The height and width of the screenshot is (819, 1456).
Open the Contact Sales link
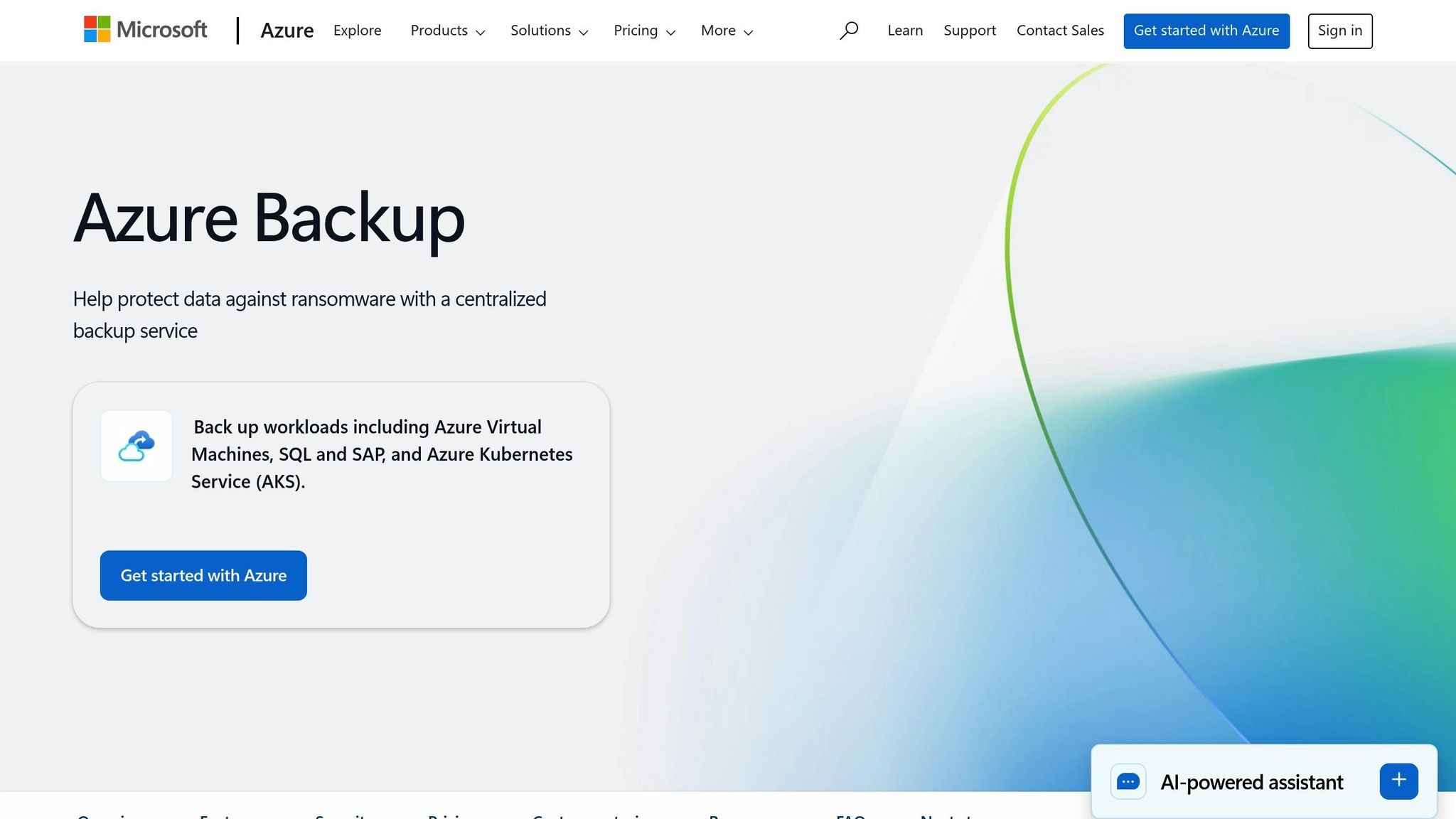(1060, 31)
